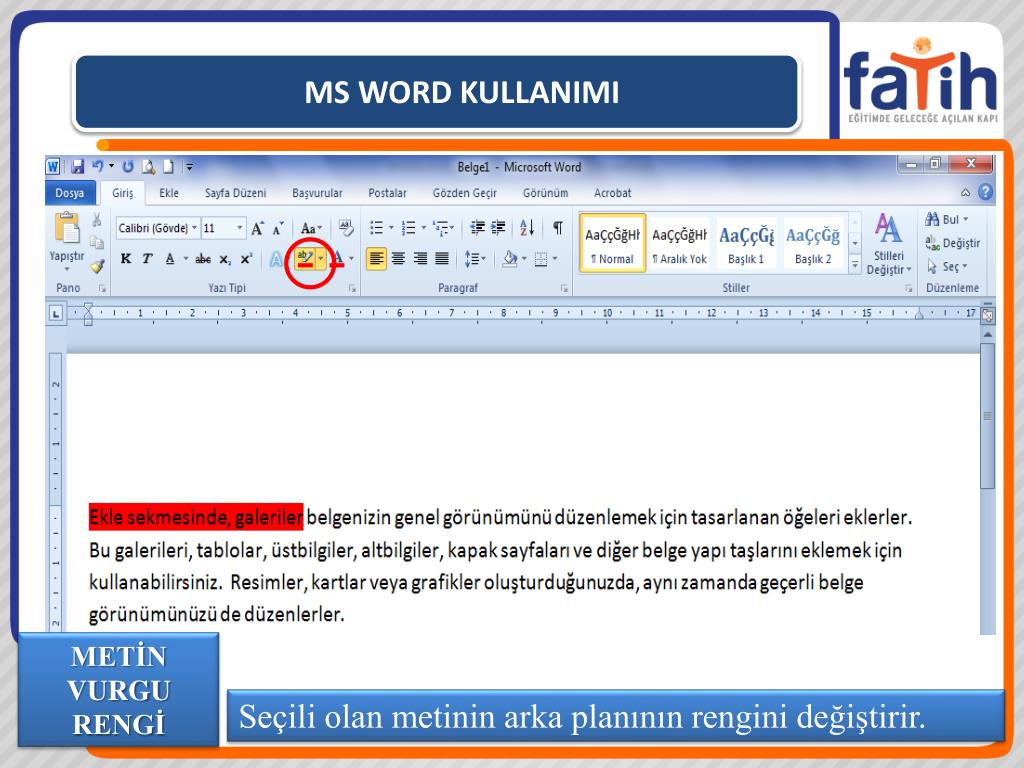Open Word Help question mark icon
The image size is (1024, 768).
coord(985,192)
